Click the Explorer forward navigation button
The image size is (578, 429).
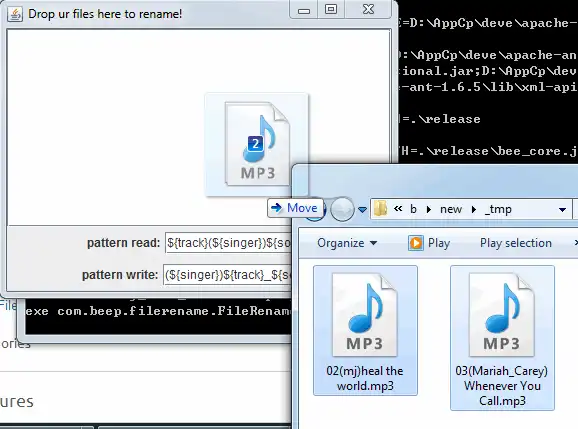click(x=342, y=209)
